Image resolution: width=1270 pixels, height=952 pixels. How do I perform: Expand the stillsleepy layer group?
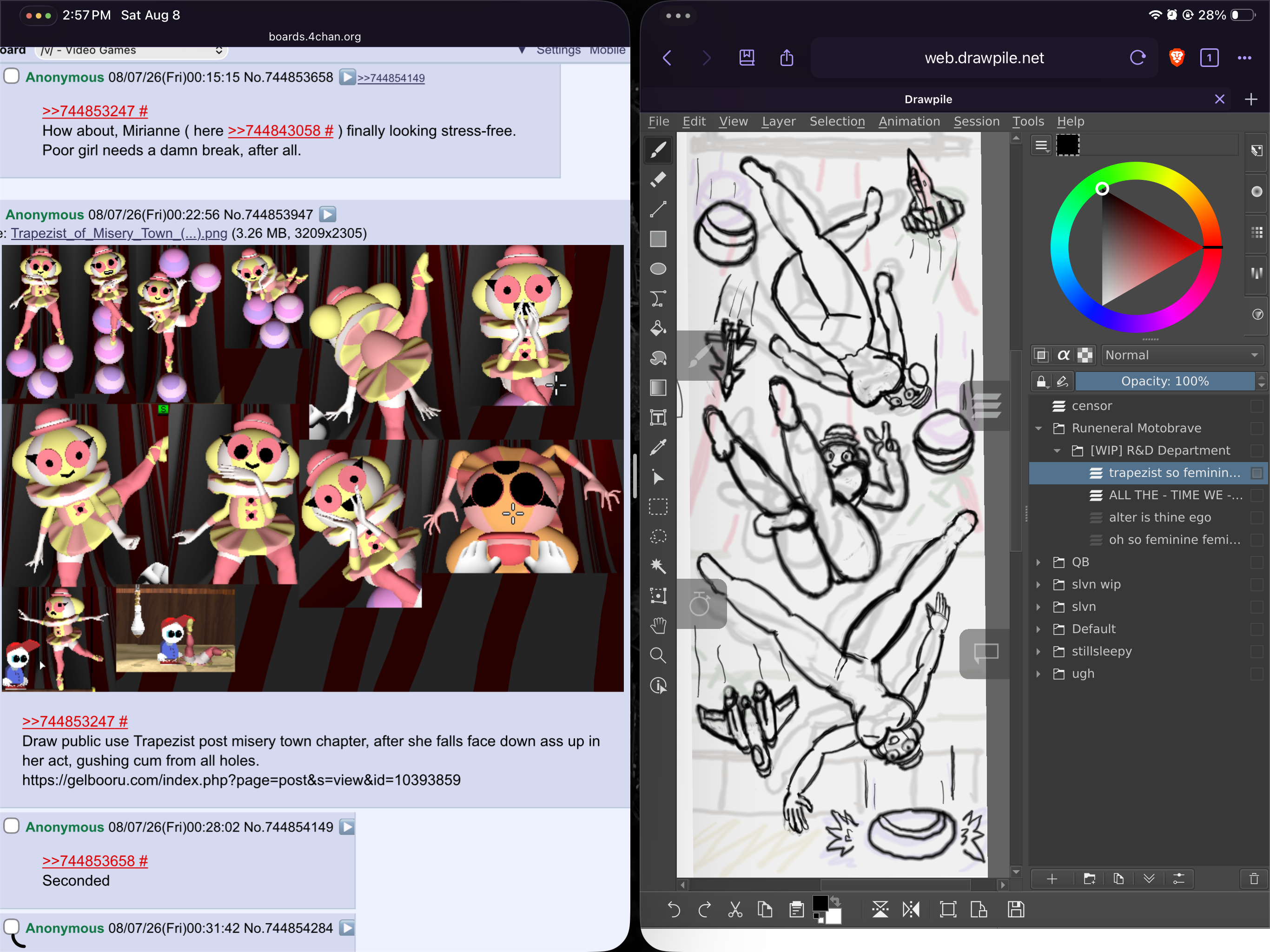tap(1038, 652)
